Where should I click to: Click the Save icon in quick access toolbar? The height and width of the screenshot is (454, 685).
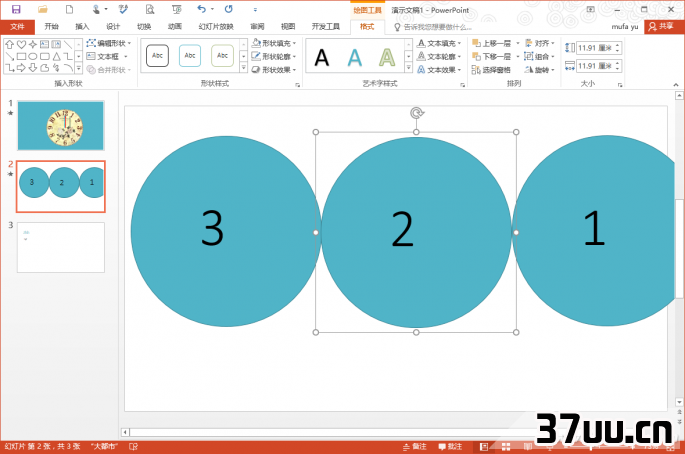16,9
